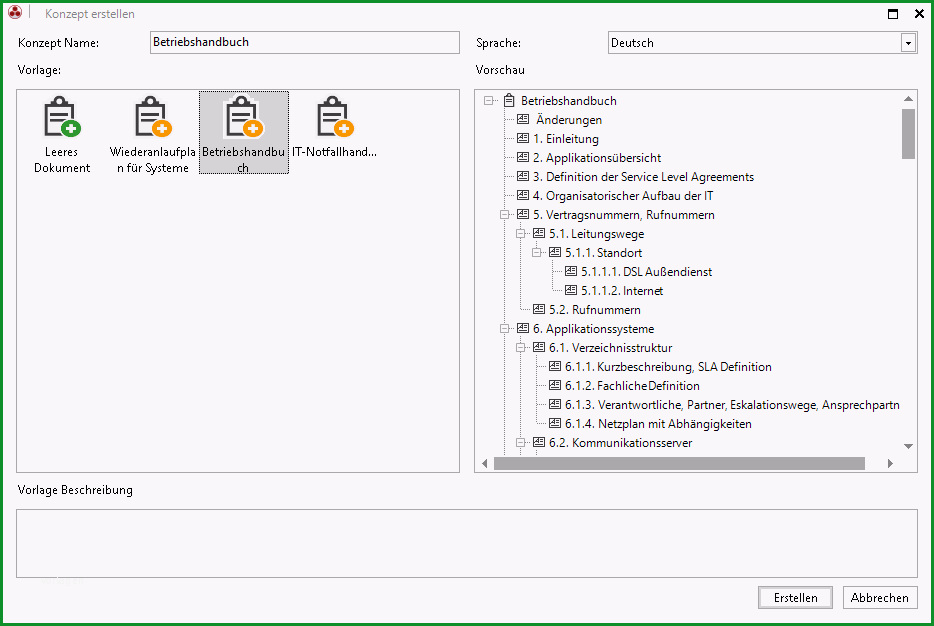
Task: Click the Abbrechen button
Action: (x=880, y=597)
